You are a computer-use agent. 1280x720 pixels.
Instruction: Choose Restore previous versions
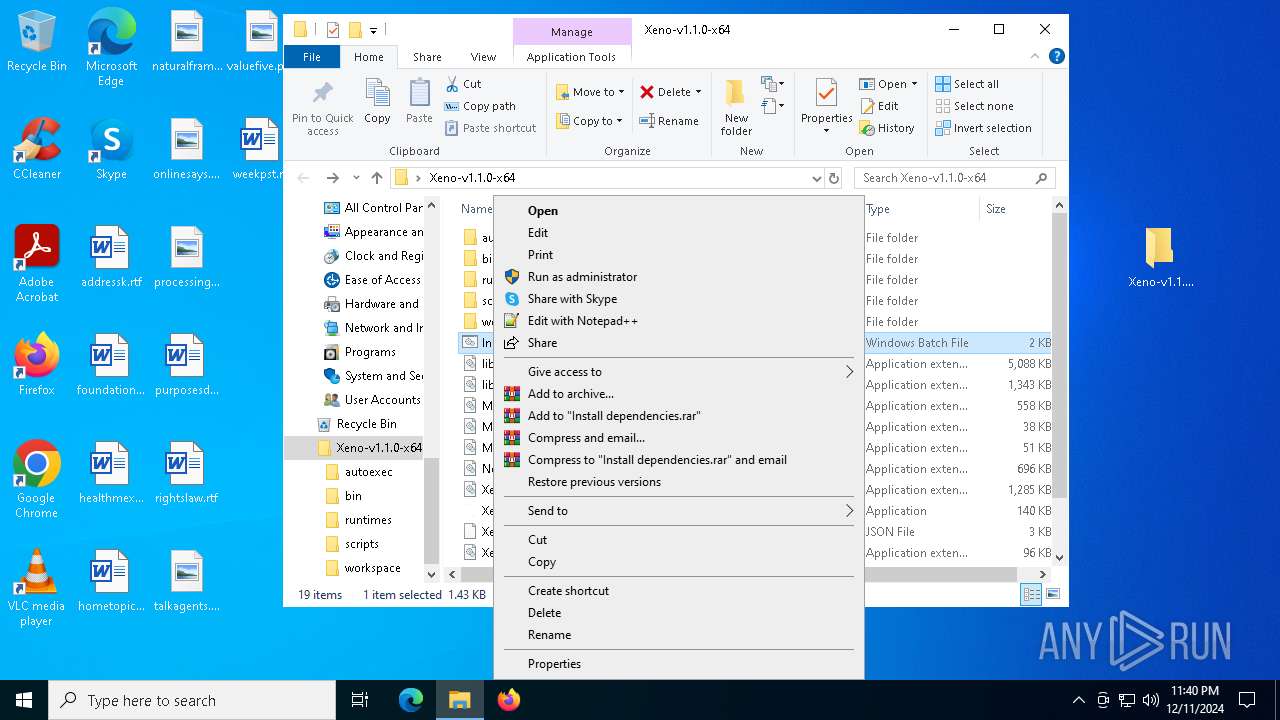pyautogui.click(x=679, y=482)
